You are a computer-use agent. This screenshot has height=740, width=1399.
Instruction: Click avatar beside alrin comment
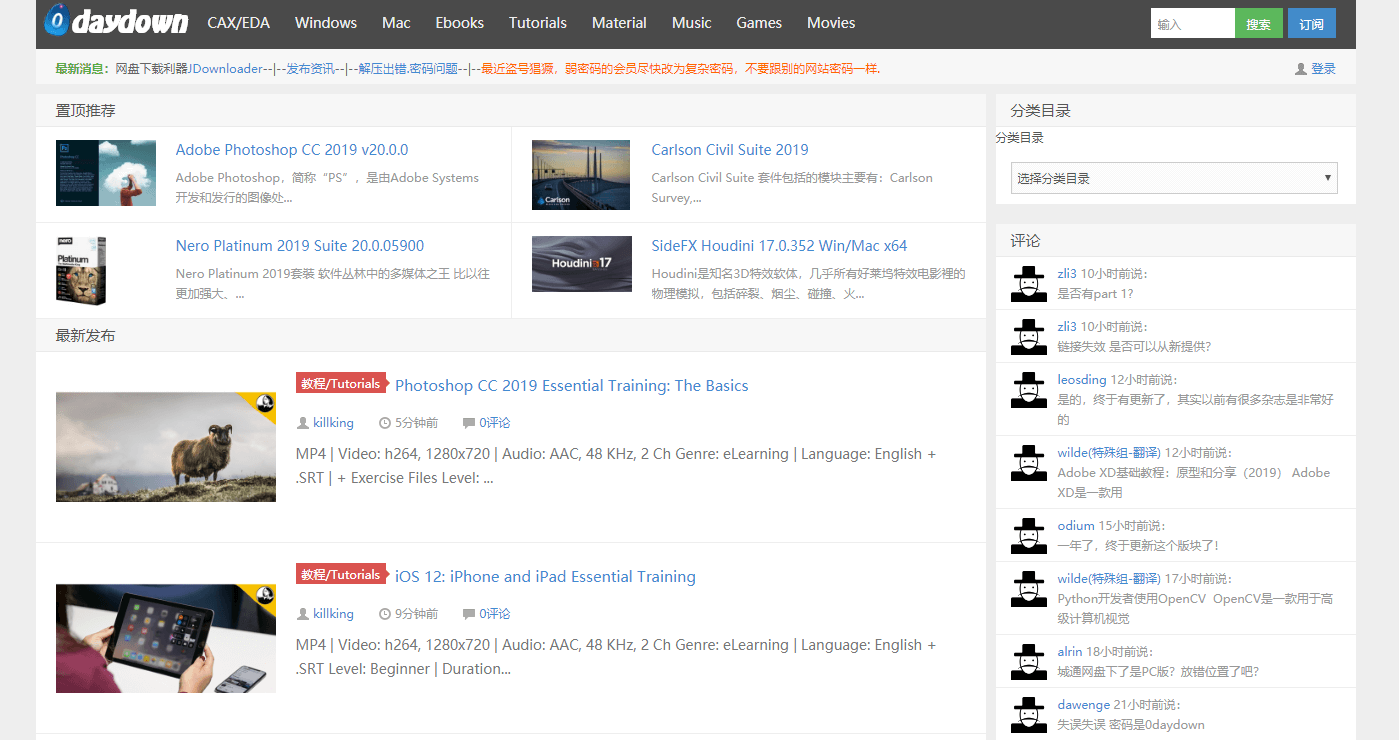click(1029, 662)
